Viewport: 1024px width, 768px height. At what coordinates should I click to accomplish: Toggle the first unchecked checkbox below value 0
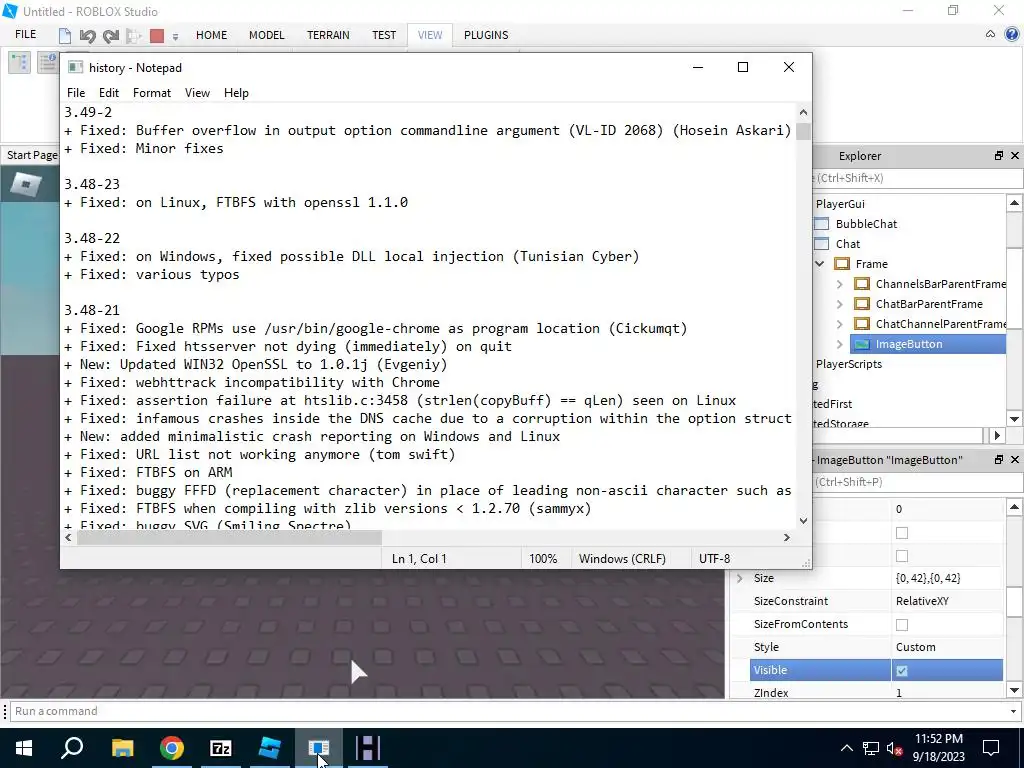click(x=902, y=533)
